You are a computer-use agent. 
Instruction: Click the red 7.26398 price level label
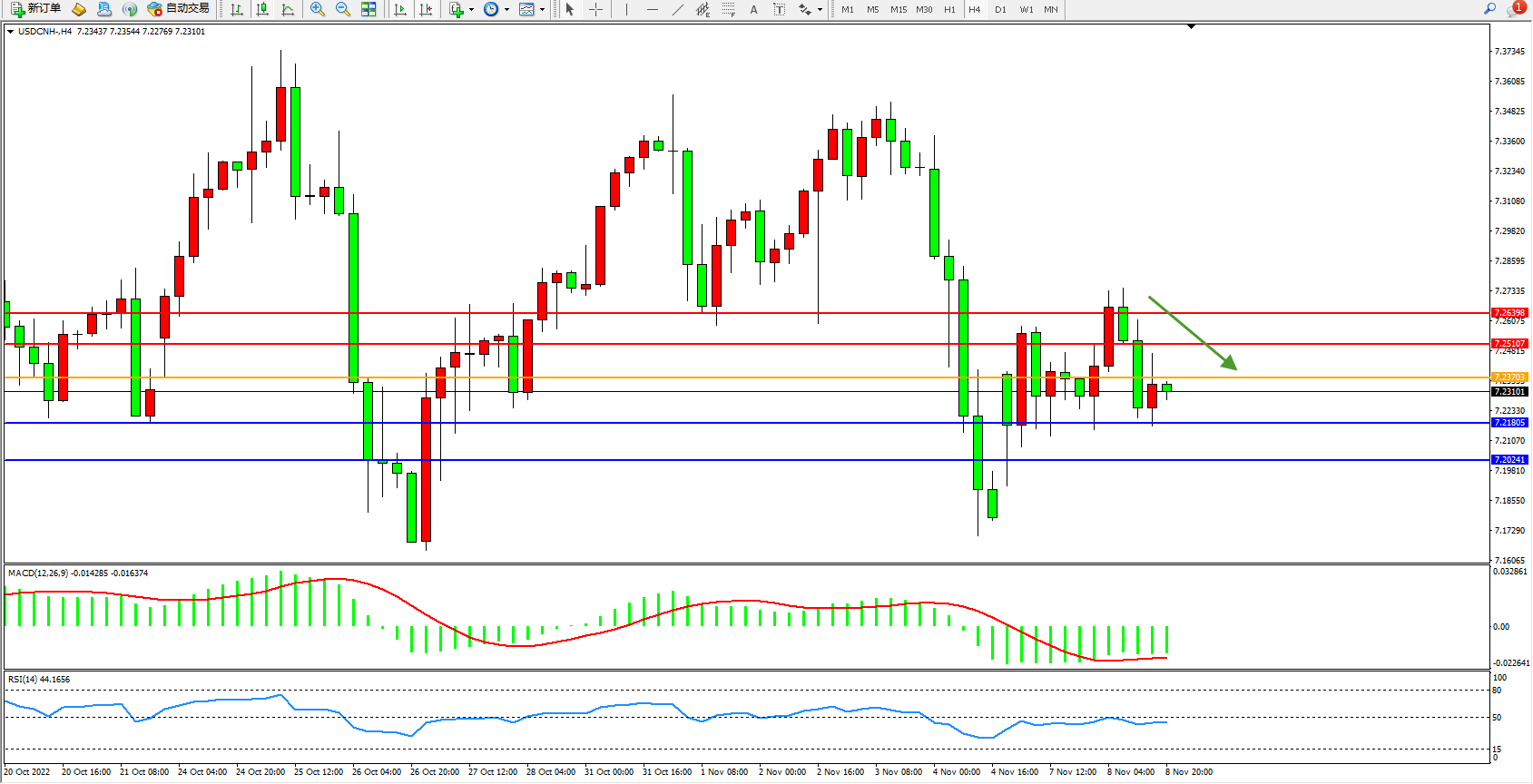click(x=1510, y=313)
